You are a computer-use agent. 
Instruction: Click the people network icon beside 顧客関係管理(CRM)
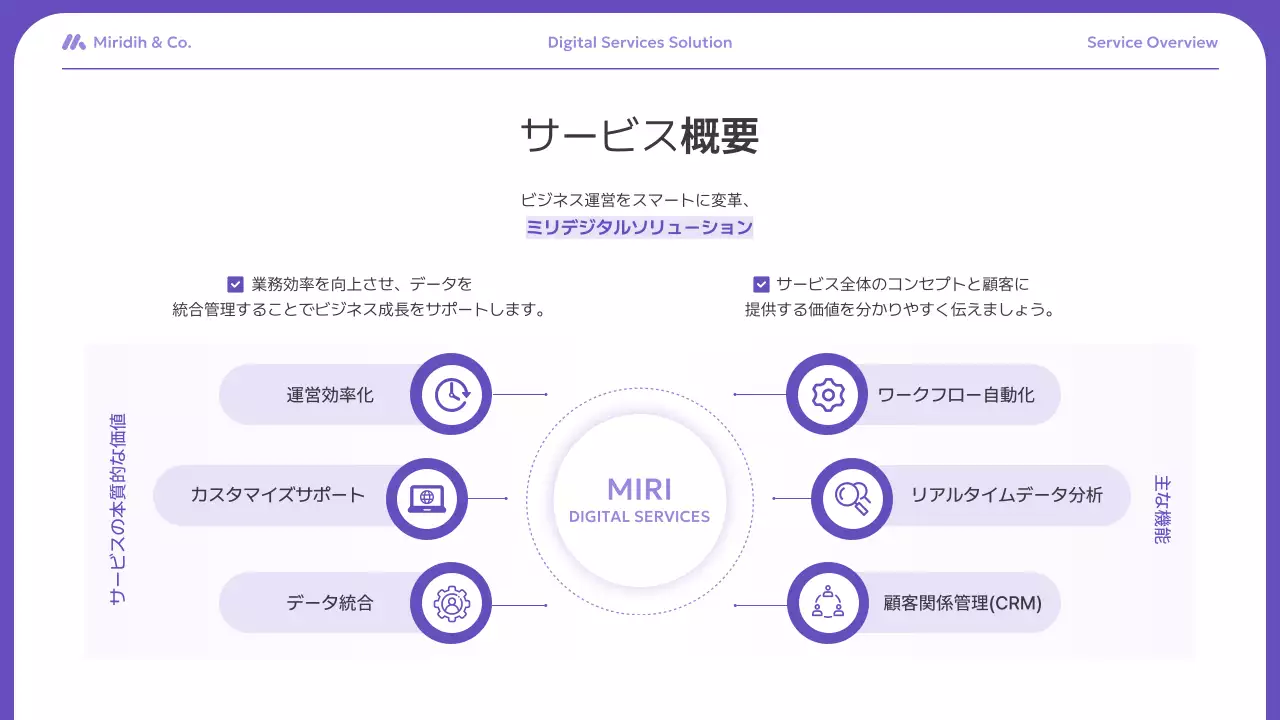point(827,603)
